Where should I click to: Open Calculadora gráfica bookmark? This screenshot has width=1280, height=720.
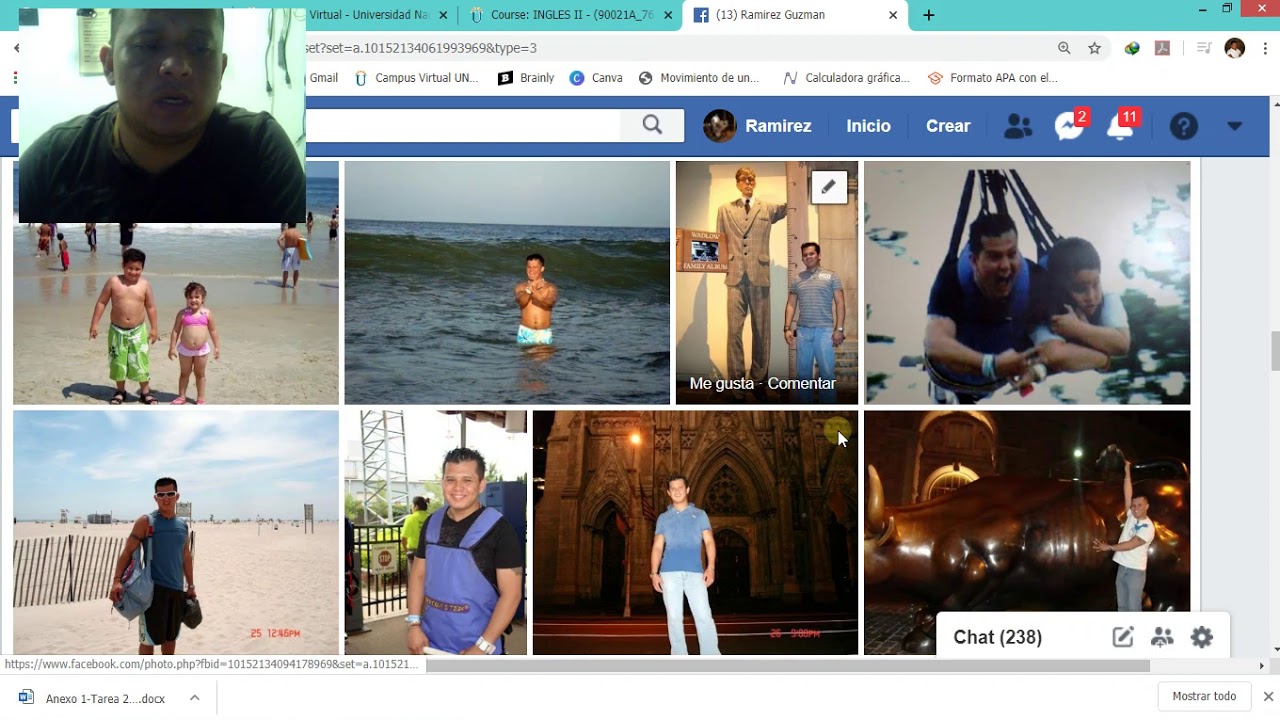pos(846,77)
